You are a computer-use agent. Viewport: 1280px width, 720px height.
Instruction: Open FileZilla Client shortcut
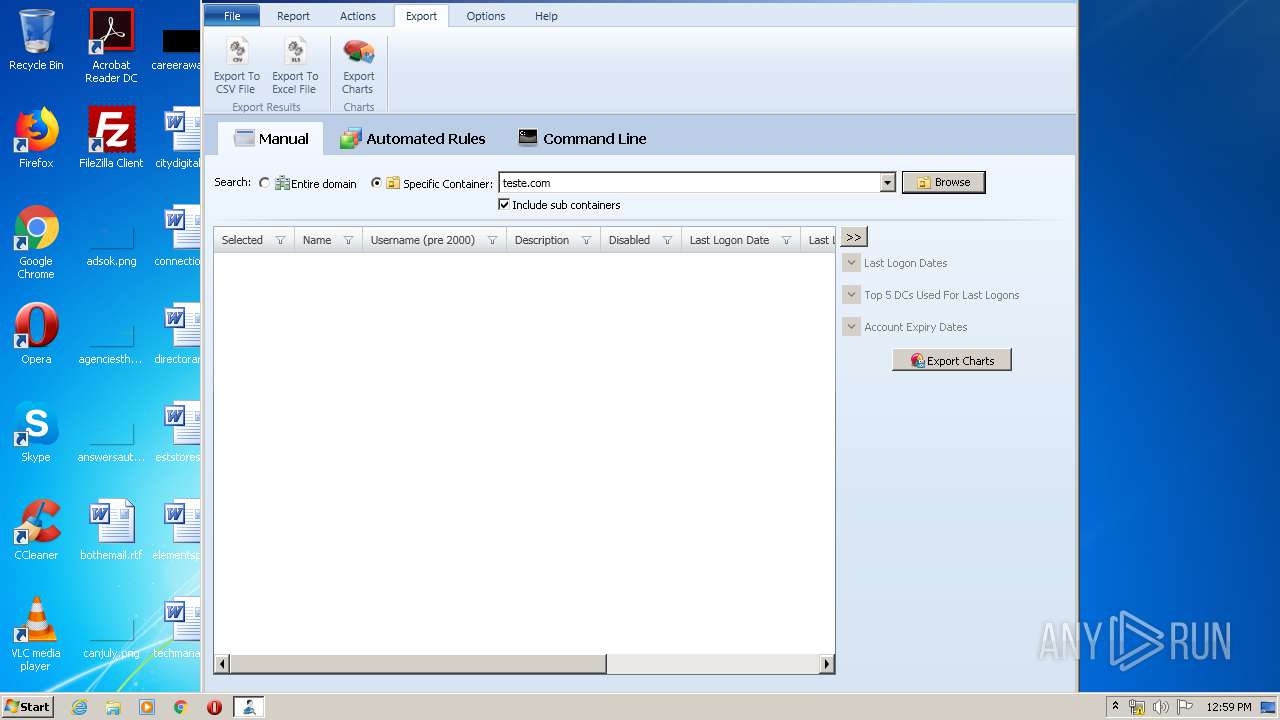[x=111, y=138]
